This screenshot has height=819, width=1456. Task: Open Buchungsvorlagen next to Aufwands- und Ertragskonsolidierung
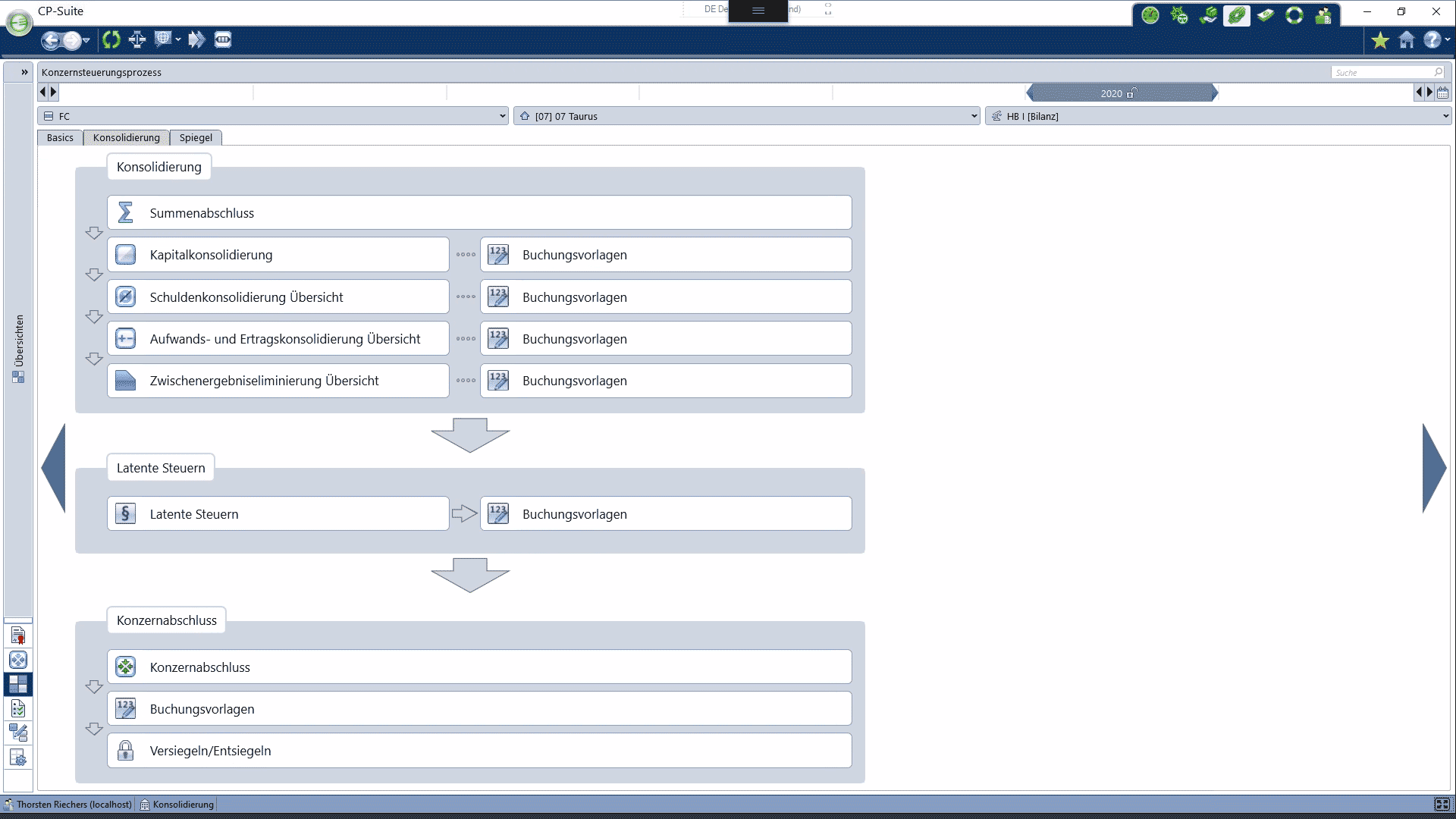pyautogui.click(x=666, y=338)
